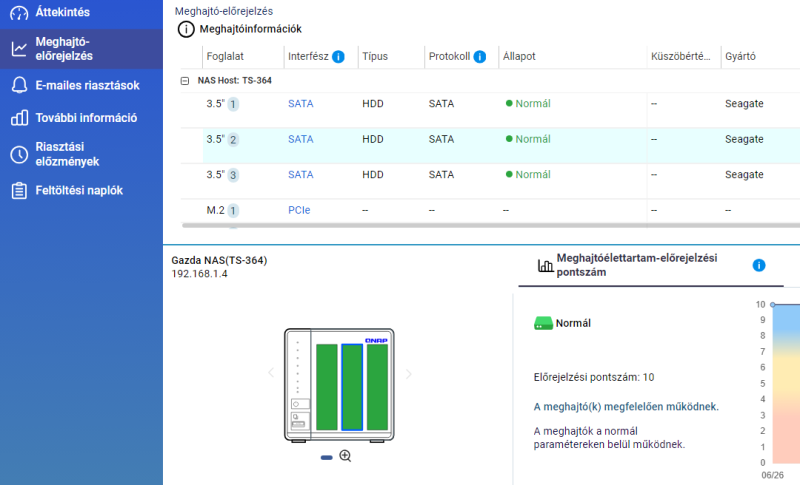Click the zoom-in magnifier under NAS image
Image resolution: width=800 pixels, height=485 pixels.
coord(345,456)
